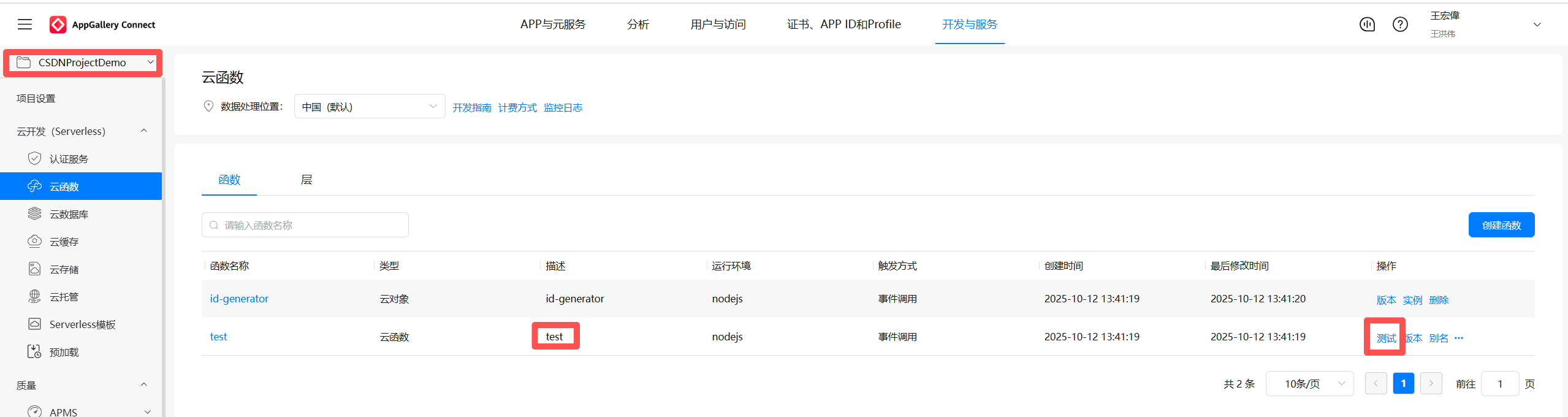This screenshot has height=417, width=1568.
Task: Click the Serverless模板 icon
Action: (x=35, y=324)
